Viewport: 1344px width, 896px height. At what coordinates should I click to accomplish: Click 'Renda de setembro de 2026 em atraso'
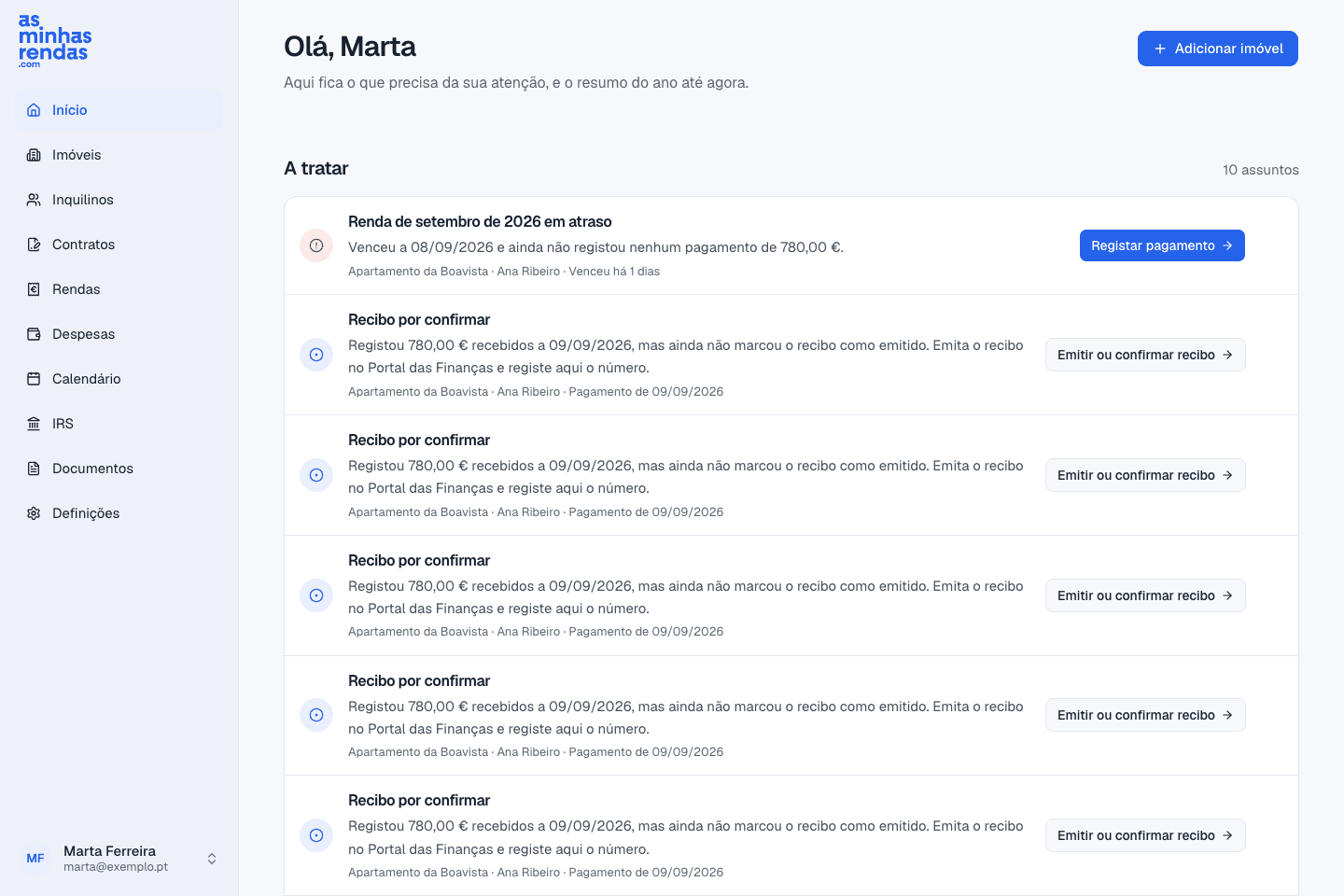click(x=480, y=221)
